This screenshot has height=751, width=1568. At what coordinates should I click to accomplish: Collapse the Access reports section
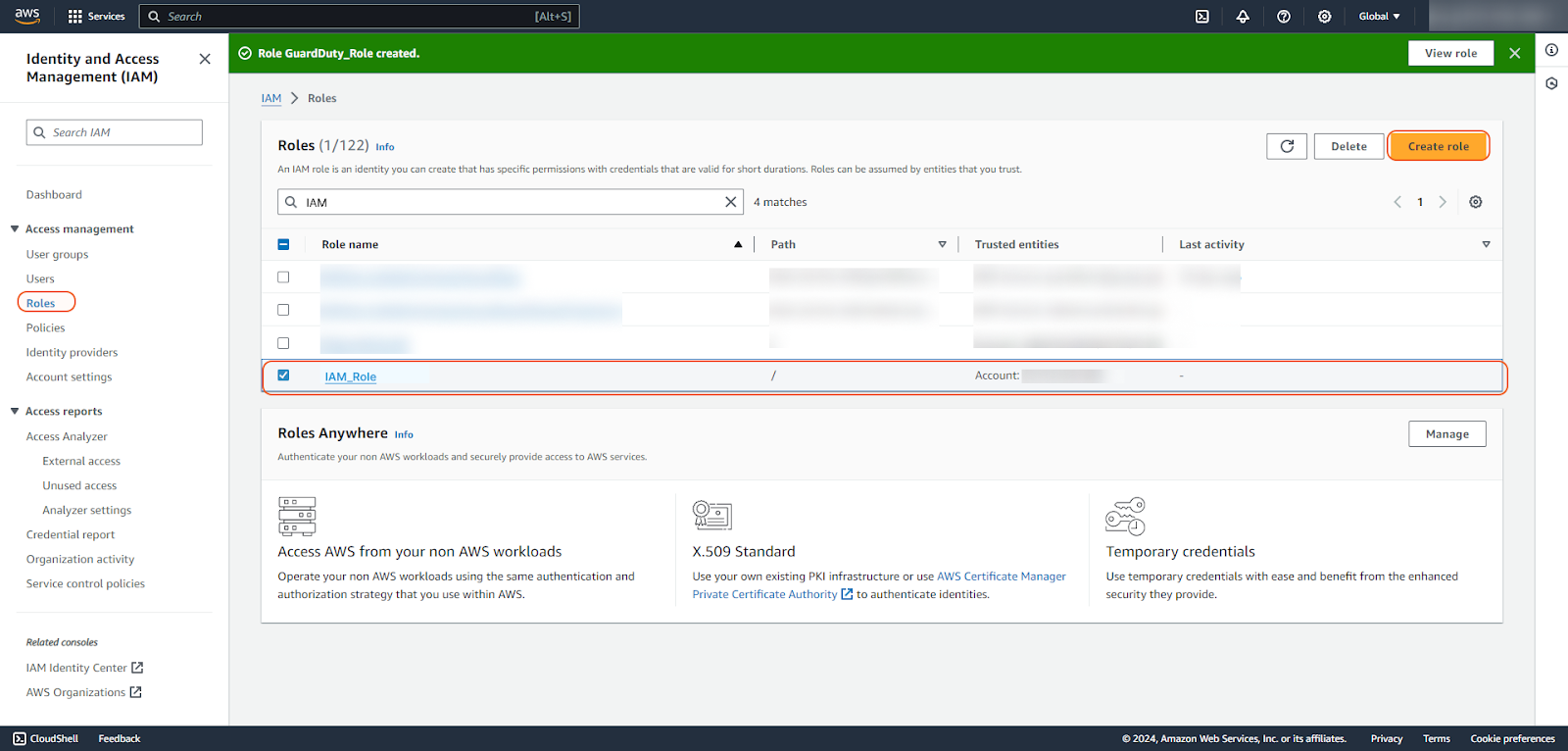tap(15, 411)
